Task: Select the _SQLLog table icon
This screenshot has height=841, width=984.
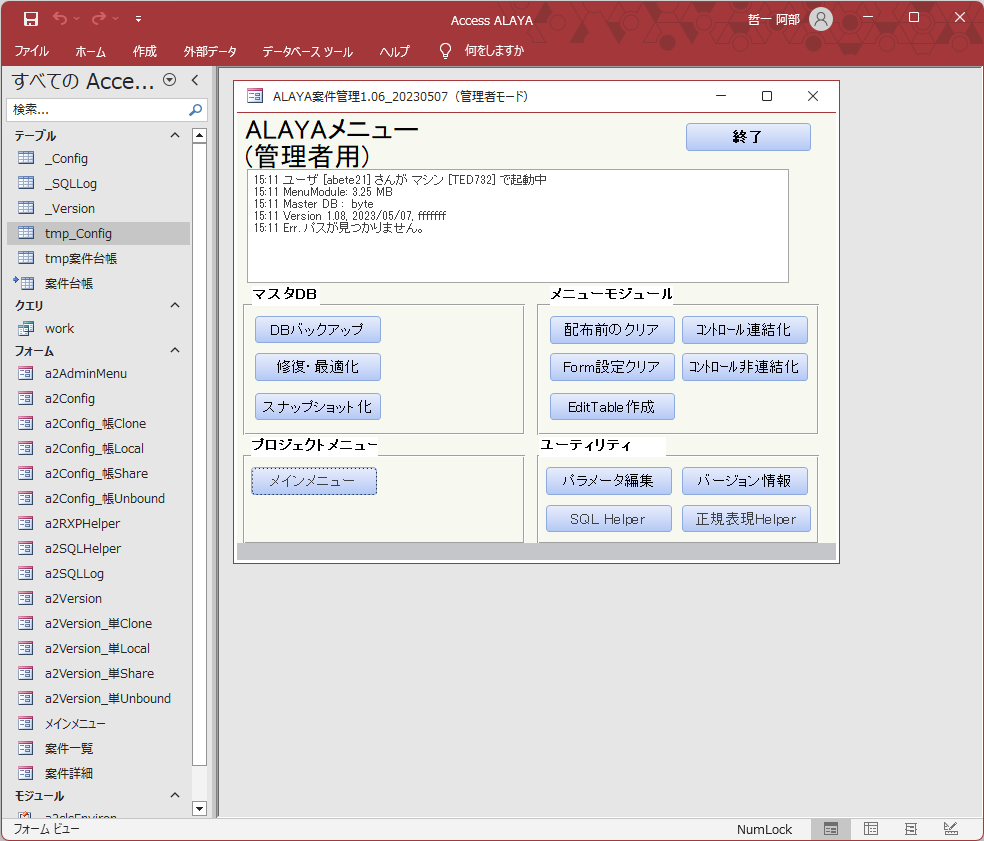Action: (26, 183)
